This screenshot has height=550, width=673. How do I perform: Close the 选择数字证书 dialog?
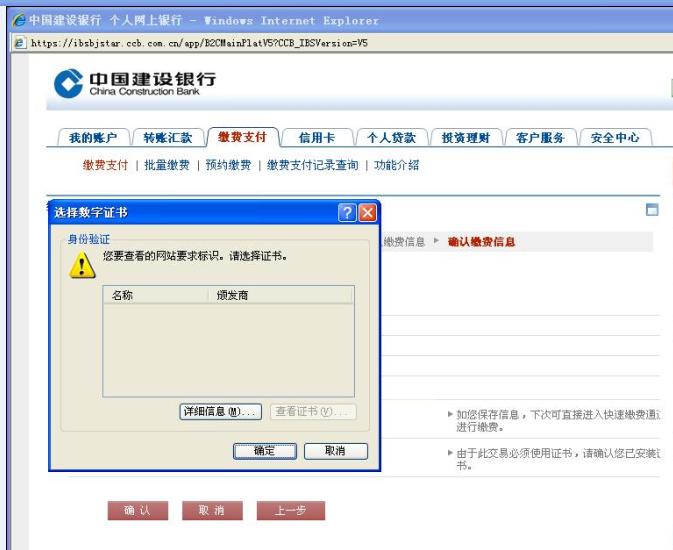click(367, 213)
